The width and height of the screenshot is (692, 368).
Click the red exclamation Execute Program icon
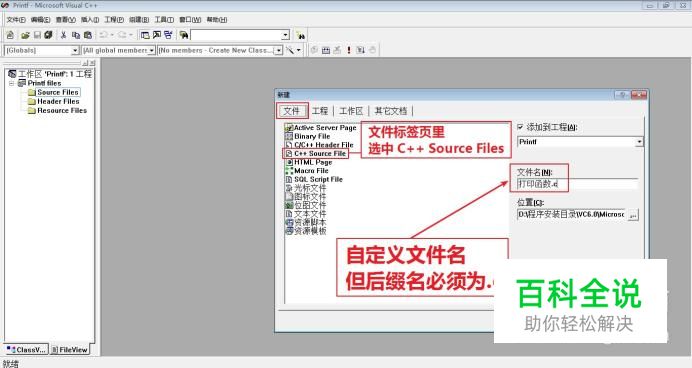pyautogui.click(x=349, y=50)
